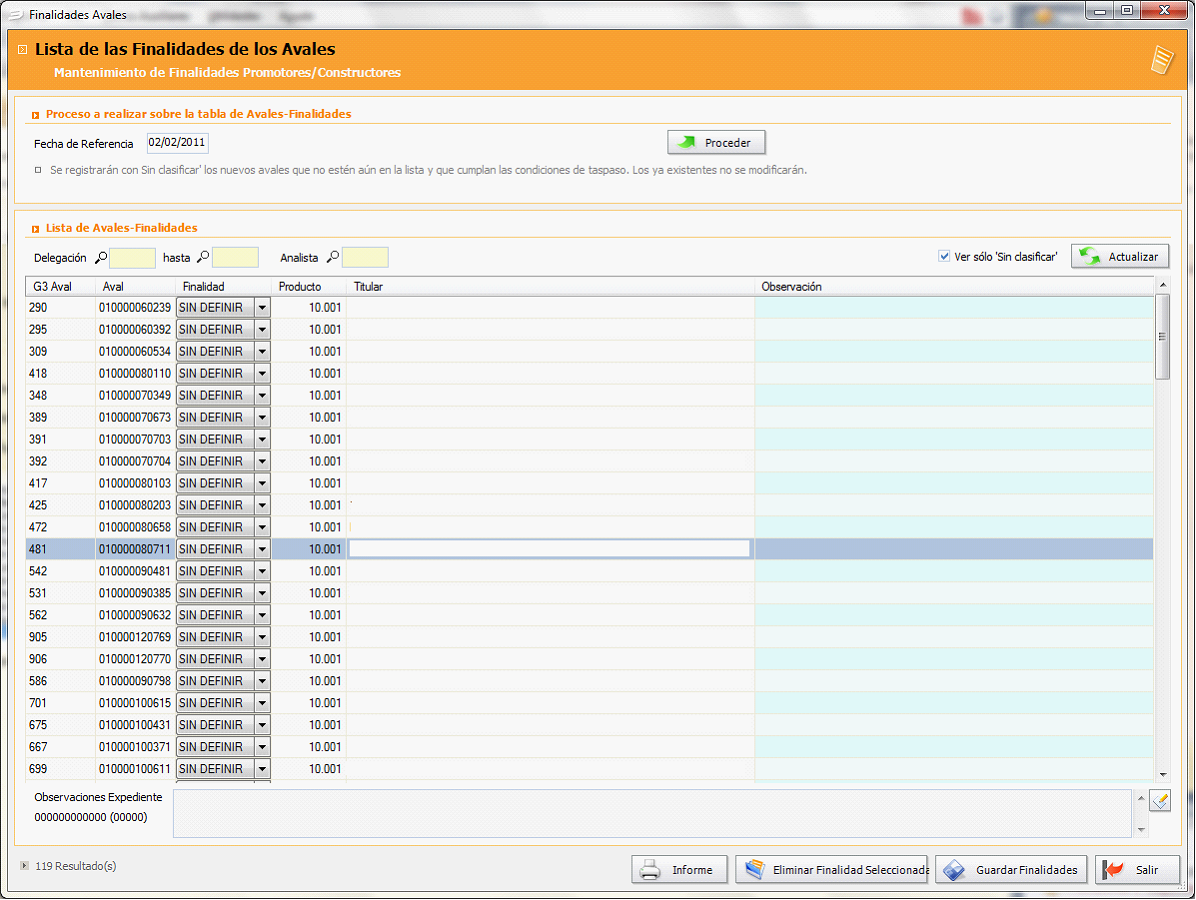Click the magnifier icon next to hasta
The image size is (1196, 900).
click(x=203, y=258)
